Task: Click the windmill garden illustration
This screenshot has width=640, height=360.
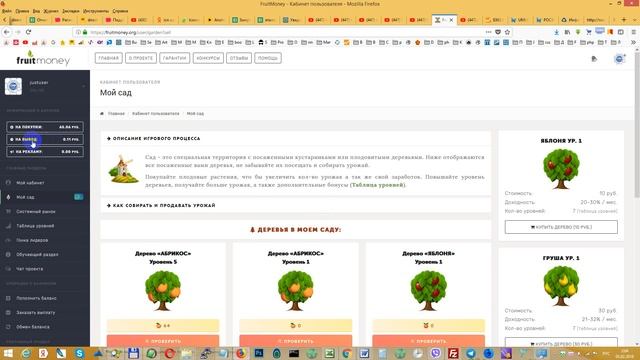Action: [x=123, y=169]
